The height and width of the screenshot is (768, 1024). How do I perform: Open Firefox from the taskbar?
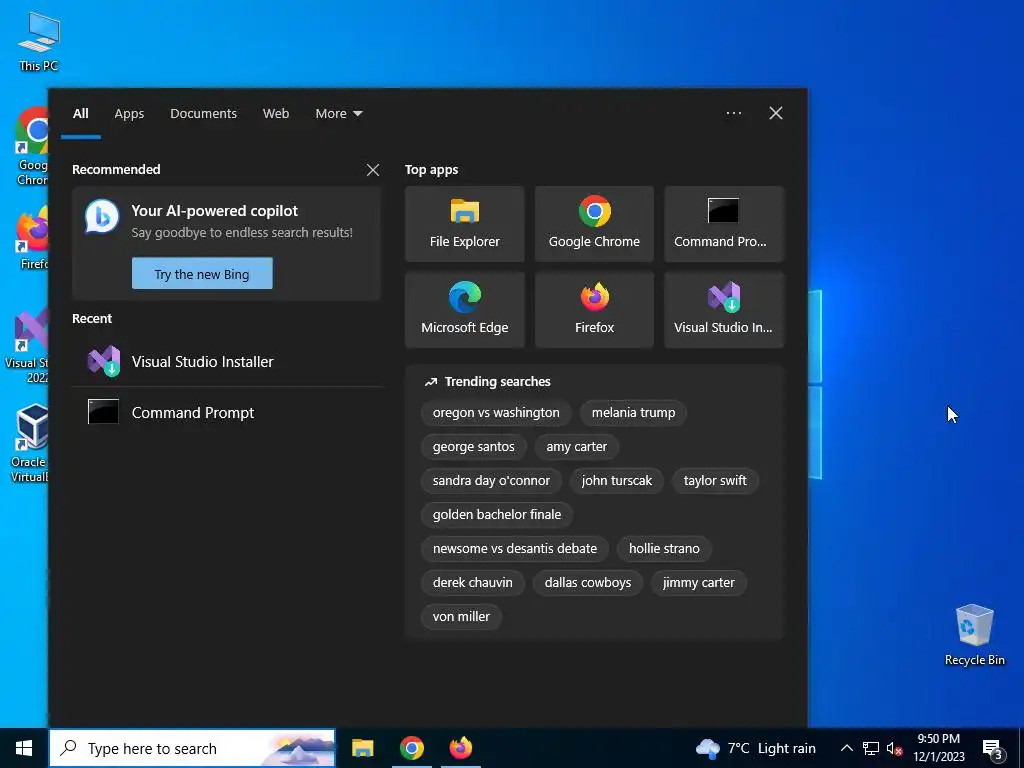click(460, 748)
